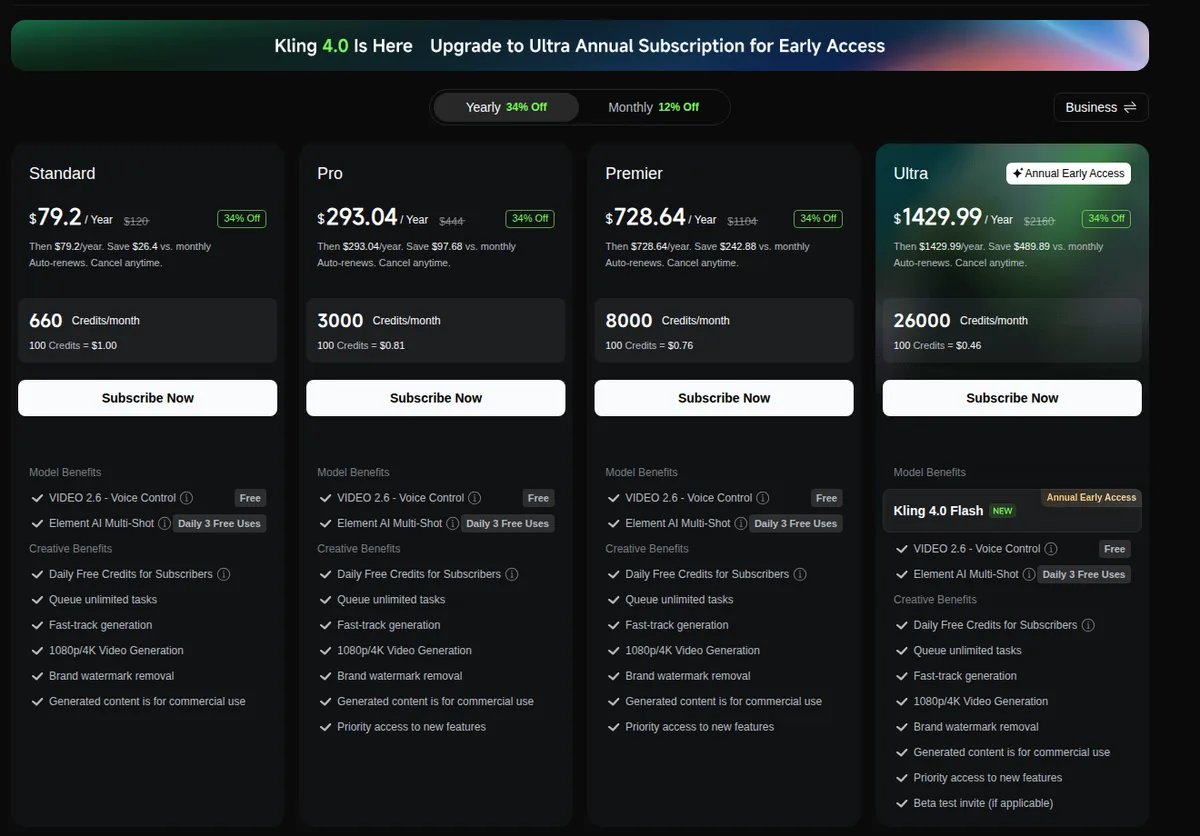Click the 8000 Credits/month text
1200x836 pixels.
tap(668, 321)
